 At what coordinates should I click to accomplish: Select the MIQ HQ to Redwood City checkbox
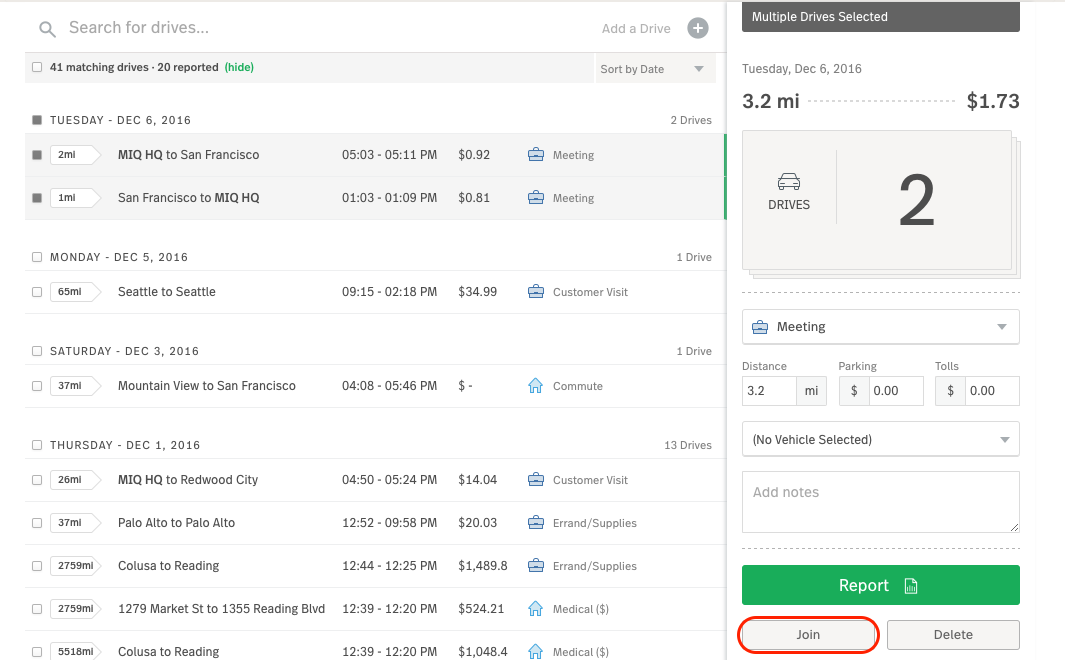(x=37, y=480)
